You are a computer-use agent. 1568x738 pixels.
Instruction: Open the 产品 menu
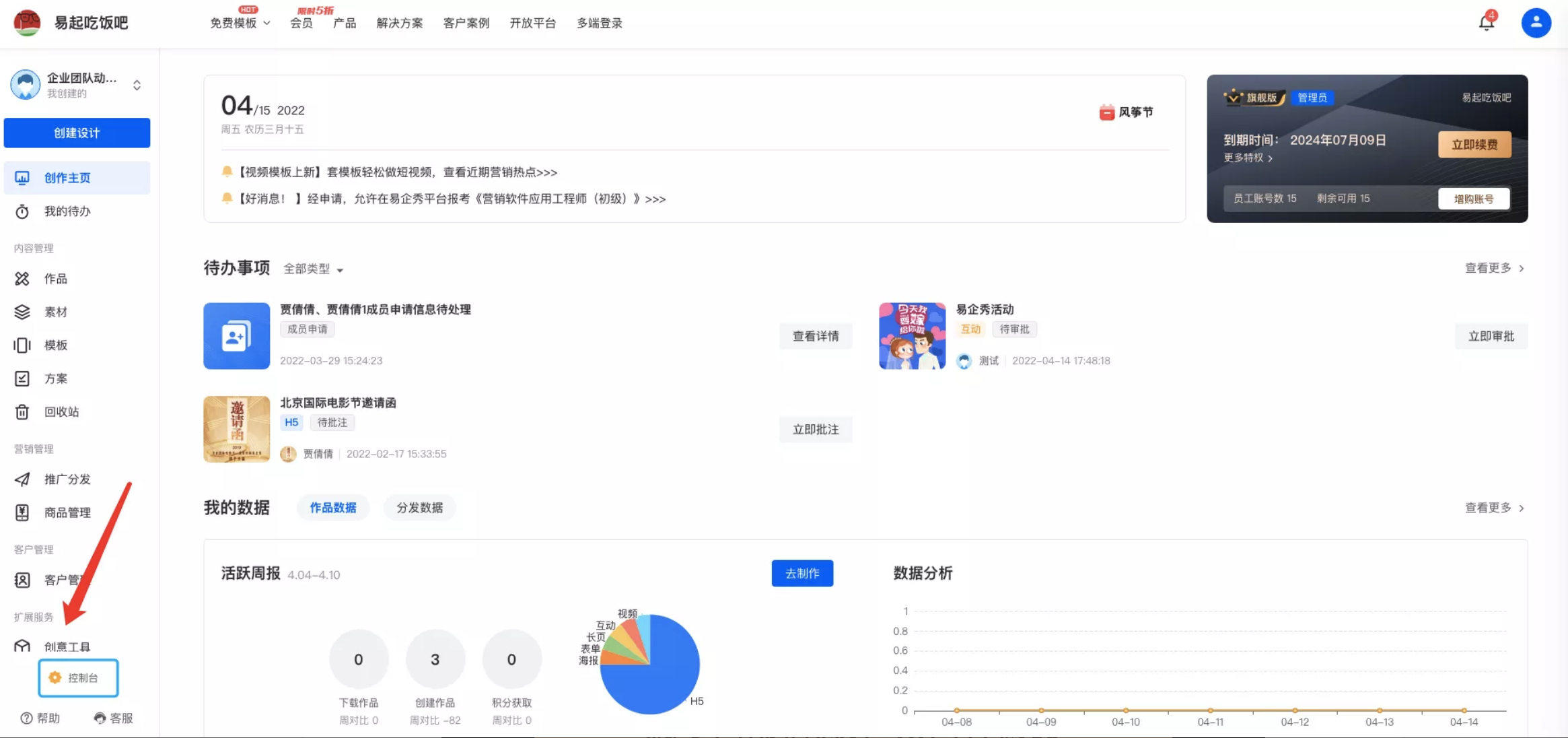[345, 23]
